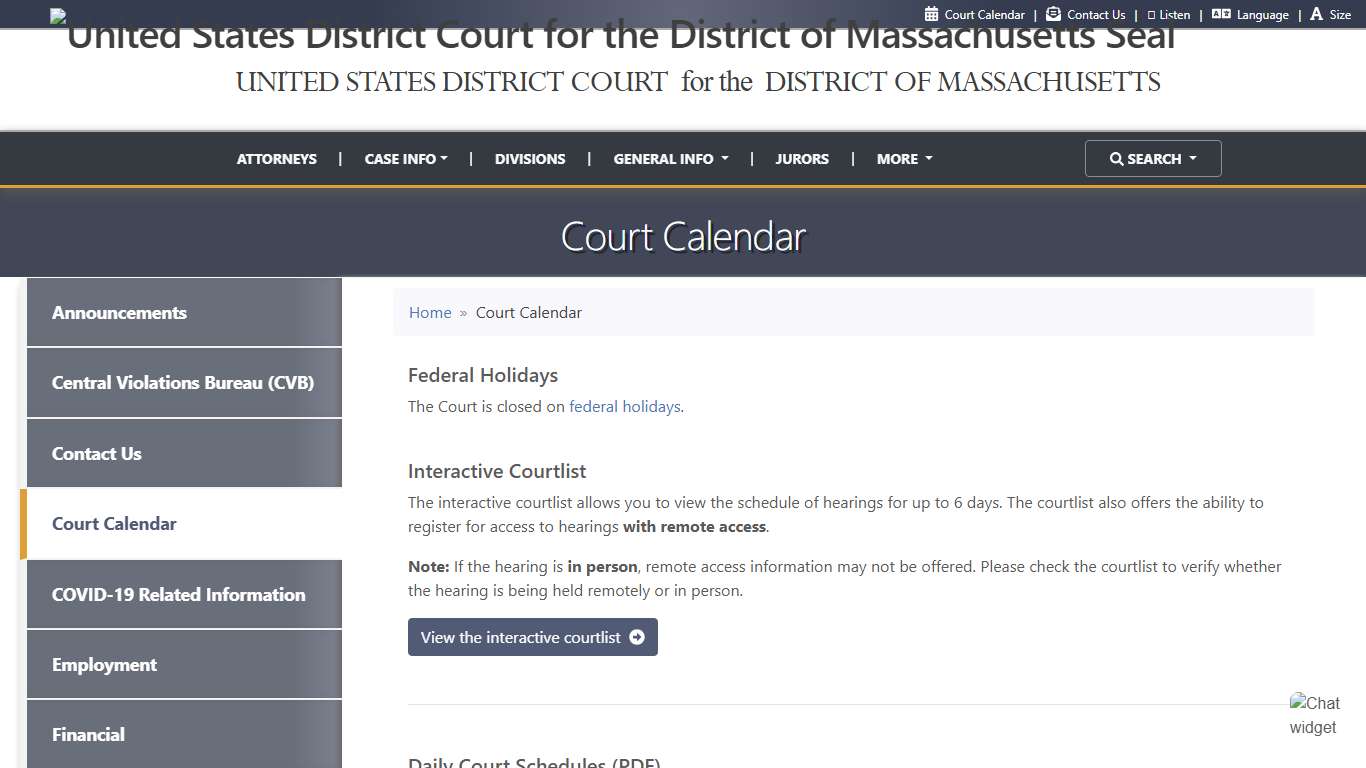The height and width of the screenshot is (768, 1366).
Task: Select Announcements in the sidebar
Action: tap(119, 312)
